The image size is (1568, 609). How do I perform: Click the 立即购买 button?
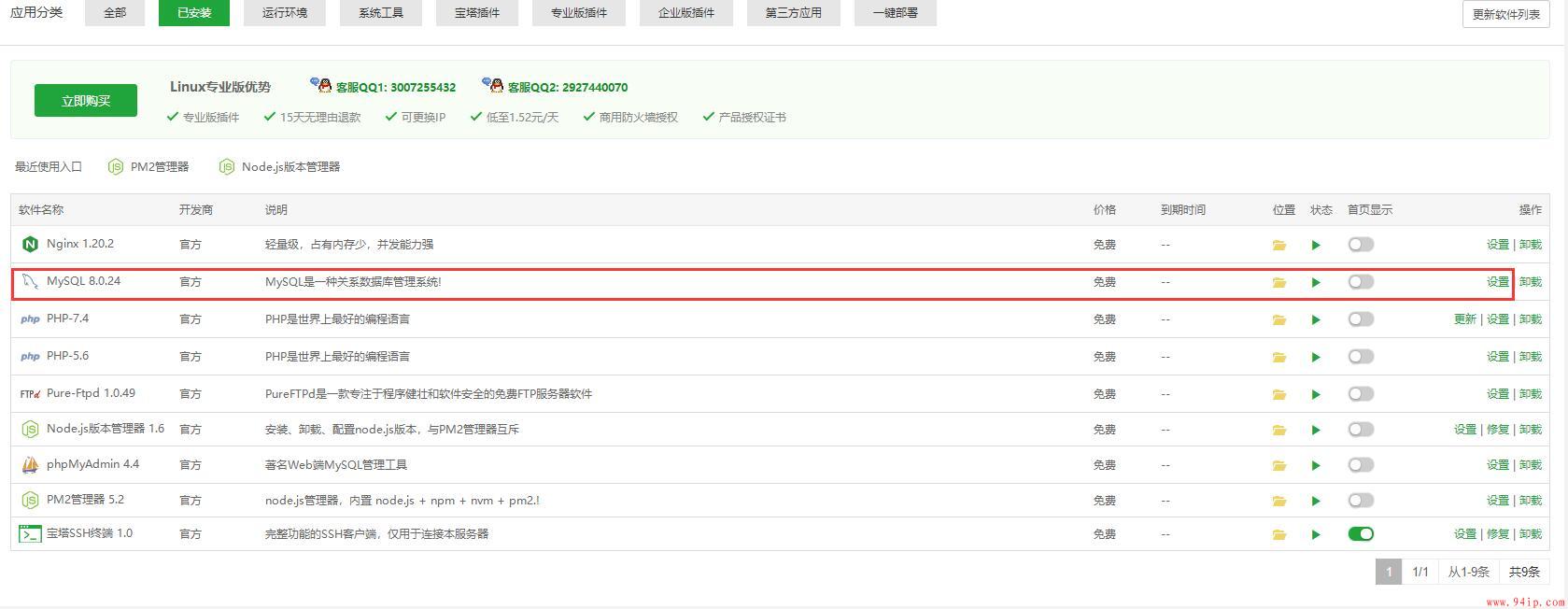(86, 101)
